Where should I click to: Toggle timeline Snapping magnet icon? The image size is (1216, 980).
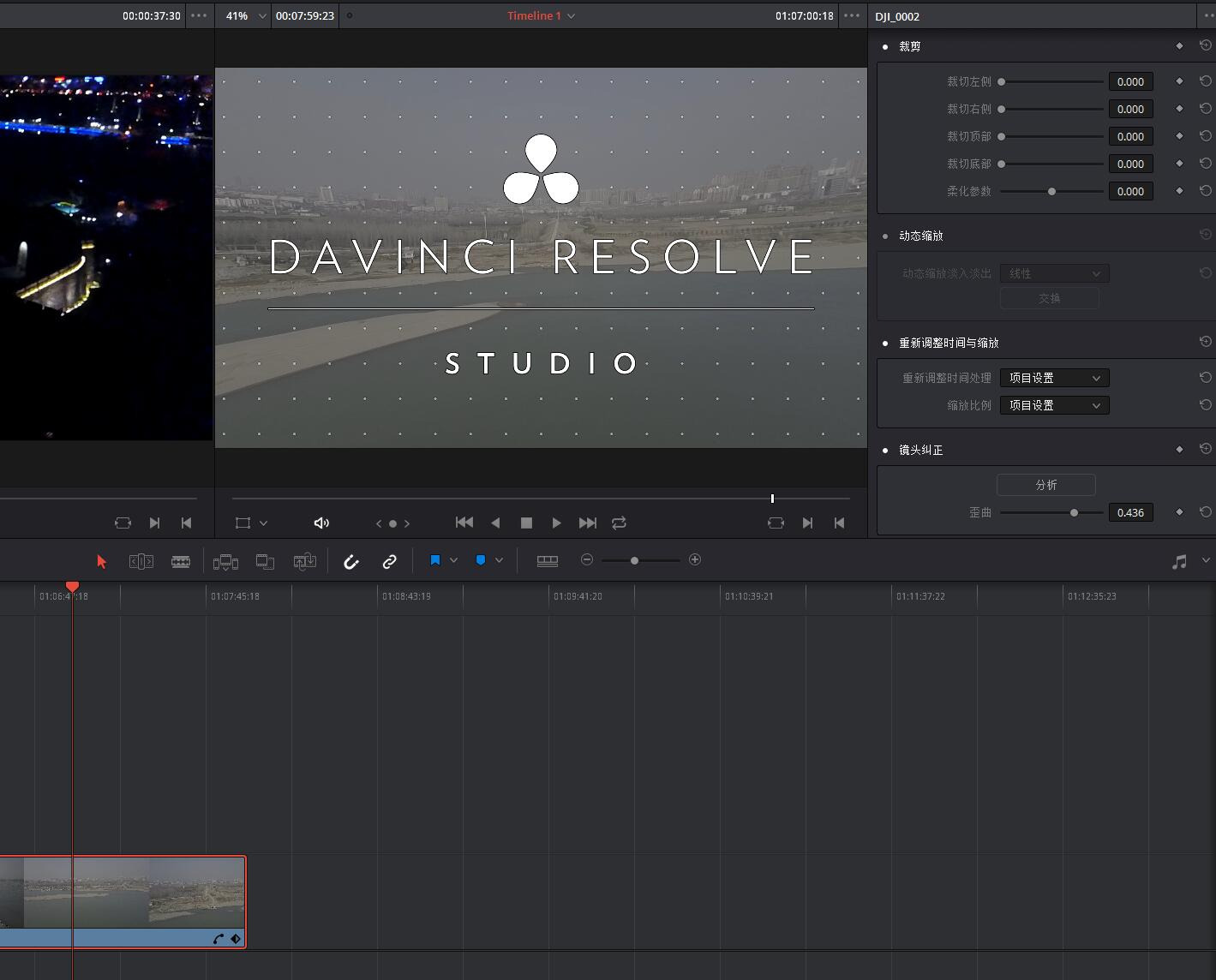click(x=350, y=561)
